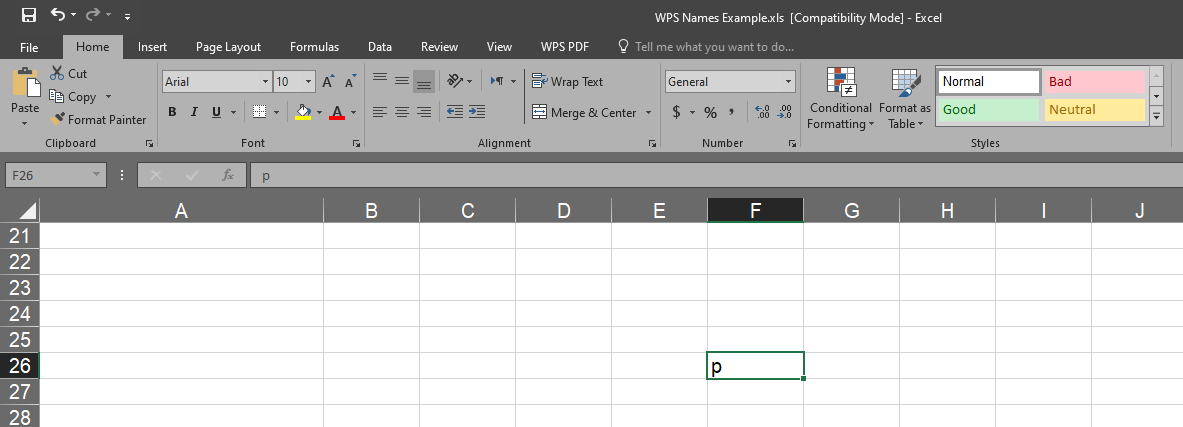Click Increase Font Size icon
The image size is (1183, 427).
328,82
